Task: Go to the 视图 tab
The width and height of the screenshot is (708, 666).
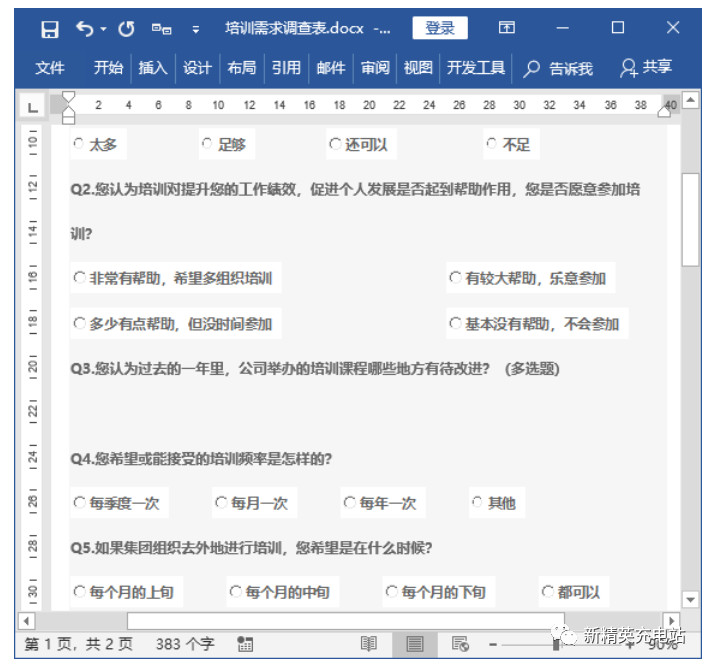Action: 418,68
